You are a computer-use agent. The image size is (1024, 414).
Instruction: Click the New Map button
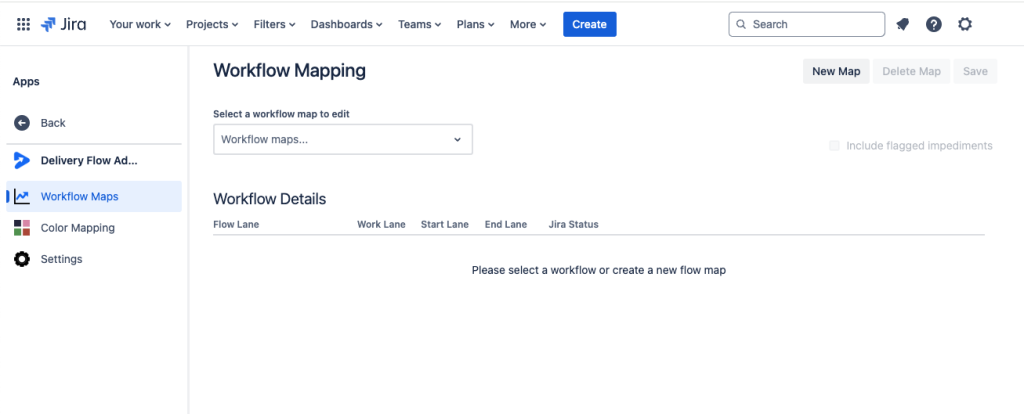coord(836,71)
